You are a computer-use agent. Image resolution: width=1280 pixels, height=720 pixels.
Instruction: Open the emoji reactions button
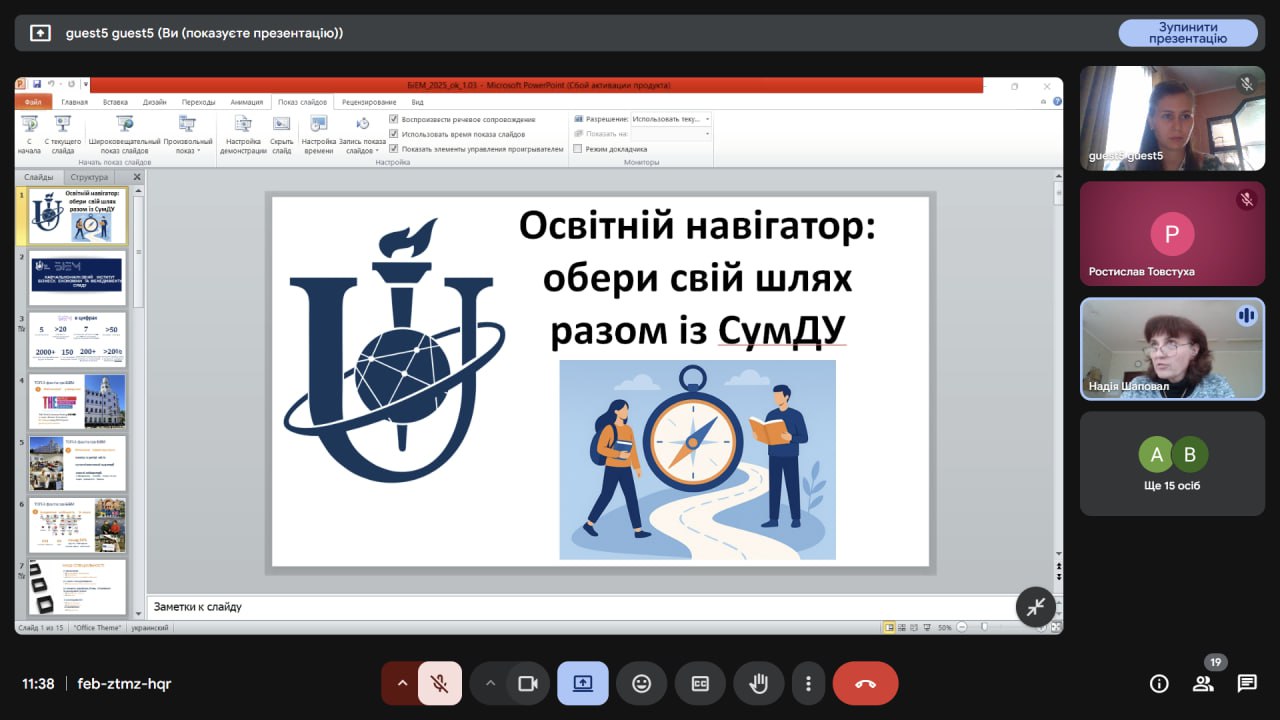point(641,684)
